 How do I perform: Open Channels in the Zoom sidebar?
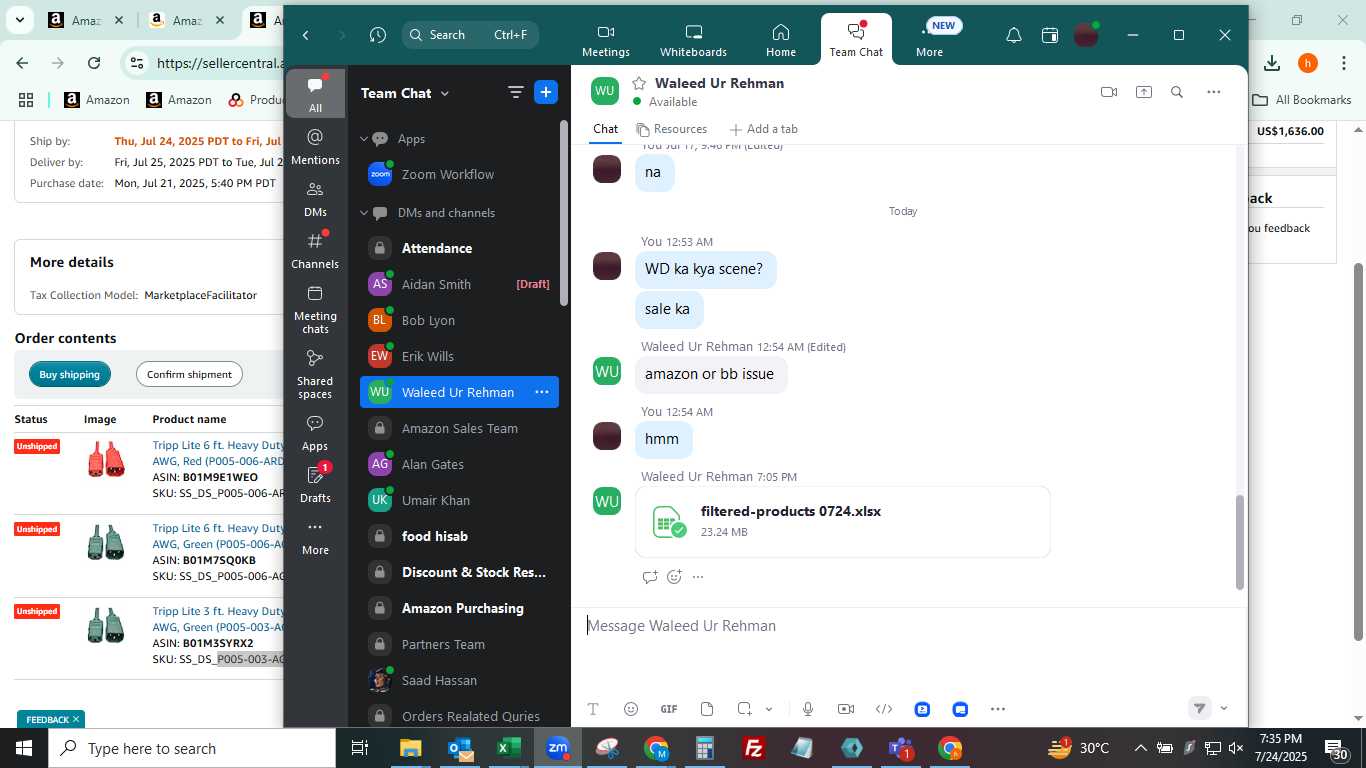315,250
